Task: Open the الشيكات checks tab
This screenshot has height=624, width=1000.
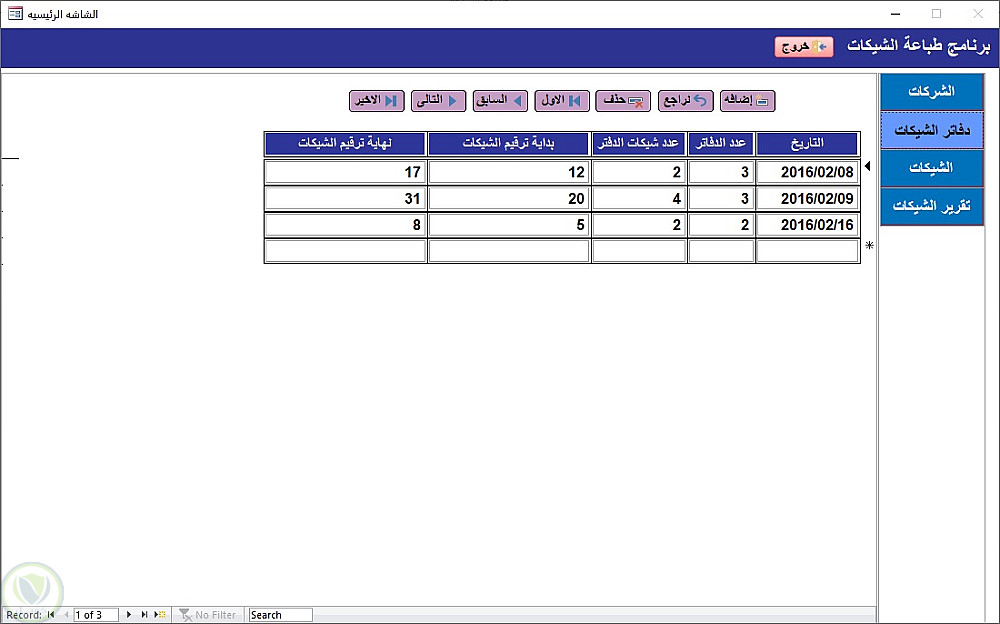Action: click(x=932, y=168)
